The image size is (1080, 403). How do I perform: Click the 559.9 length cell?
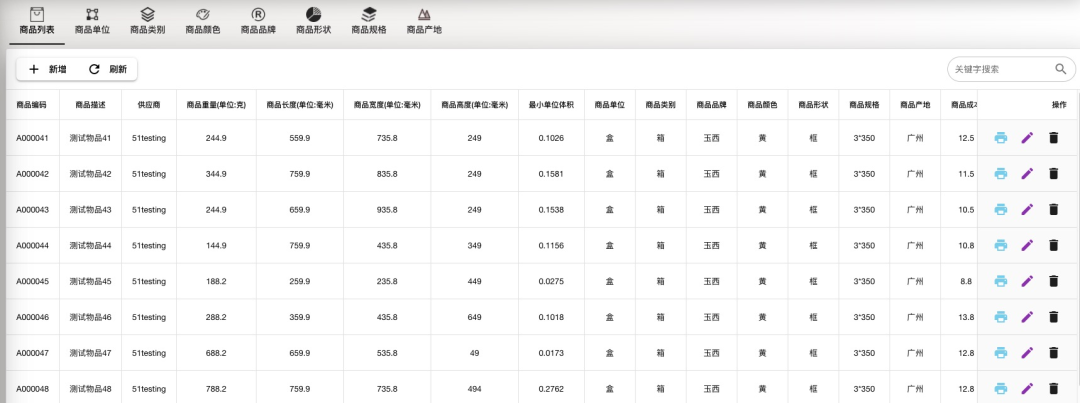(300, 138)
